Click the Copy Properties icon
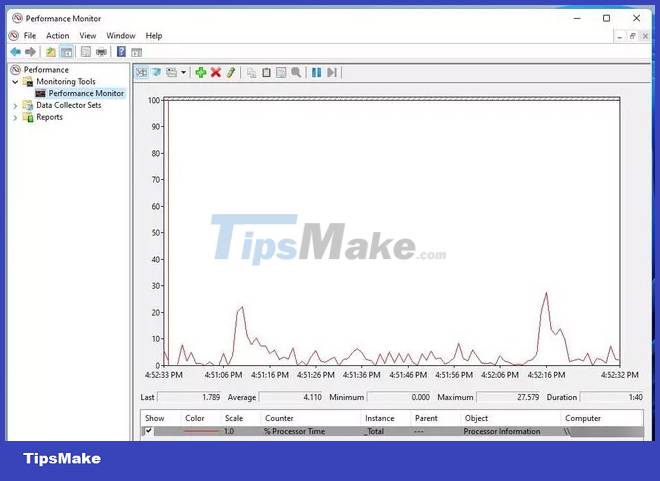This screenshot has width=660, height=481. point(252,73)
